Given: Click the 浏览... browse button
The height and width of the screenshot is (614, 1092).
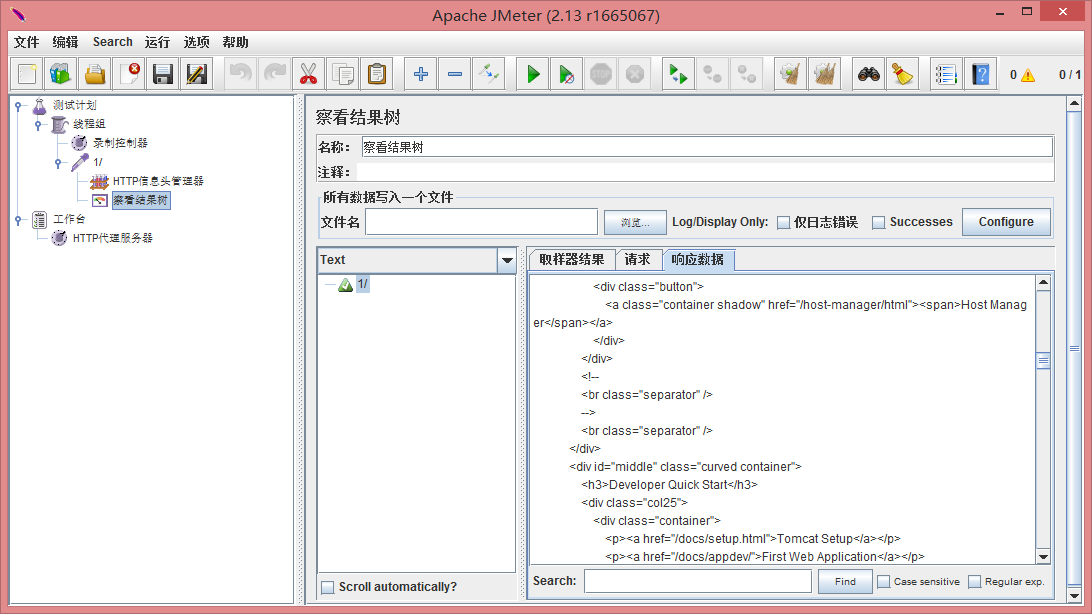Looking at the screenshot, I should coord(635,223).
